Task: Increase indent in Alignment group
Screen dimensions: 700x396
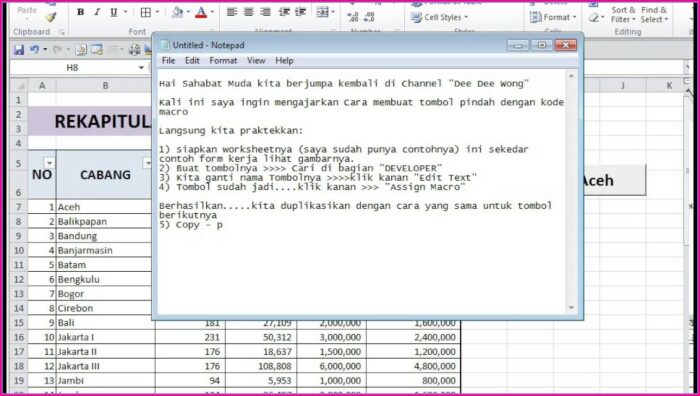Action: click(300, 13)
